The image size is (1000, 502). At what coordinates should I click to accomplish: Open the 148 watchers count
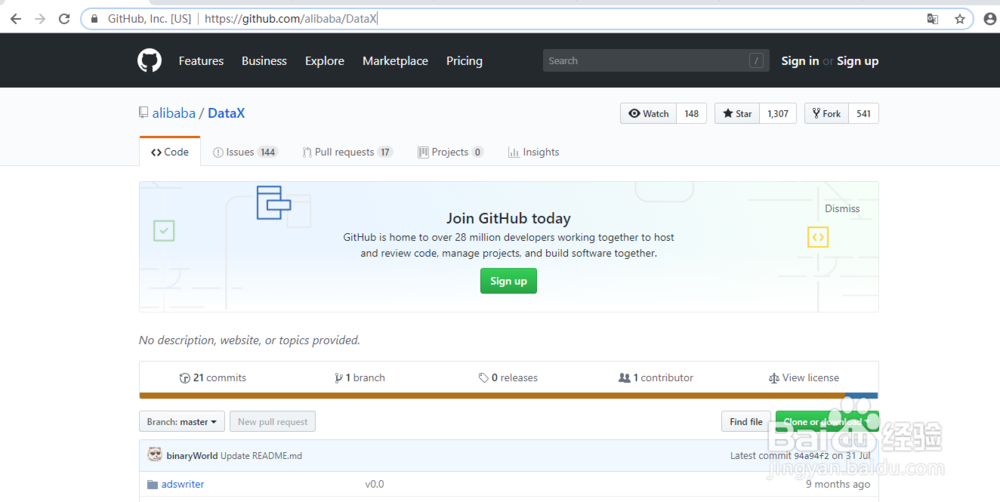pos(691,114)
